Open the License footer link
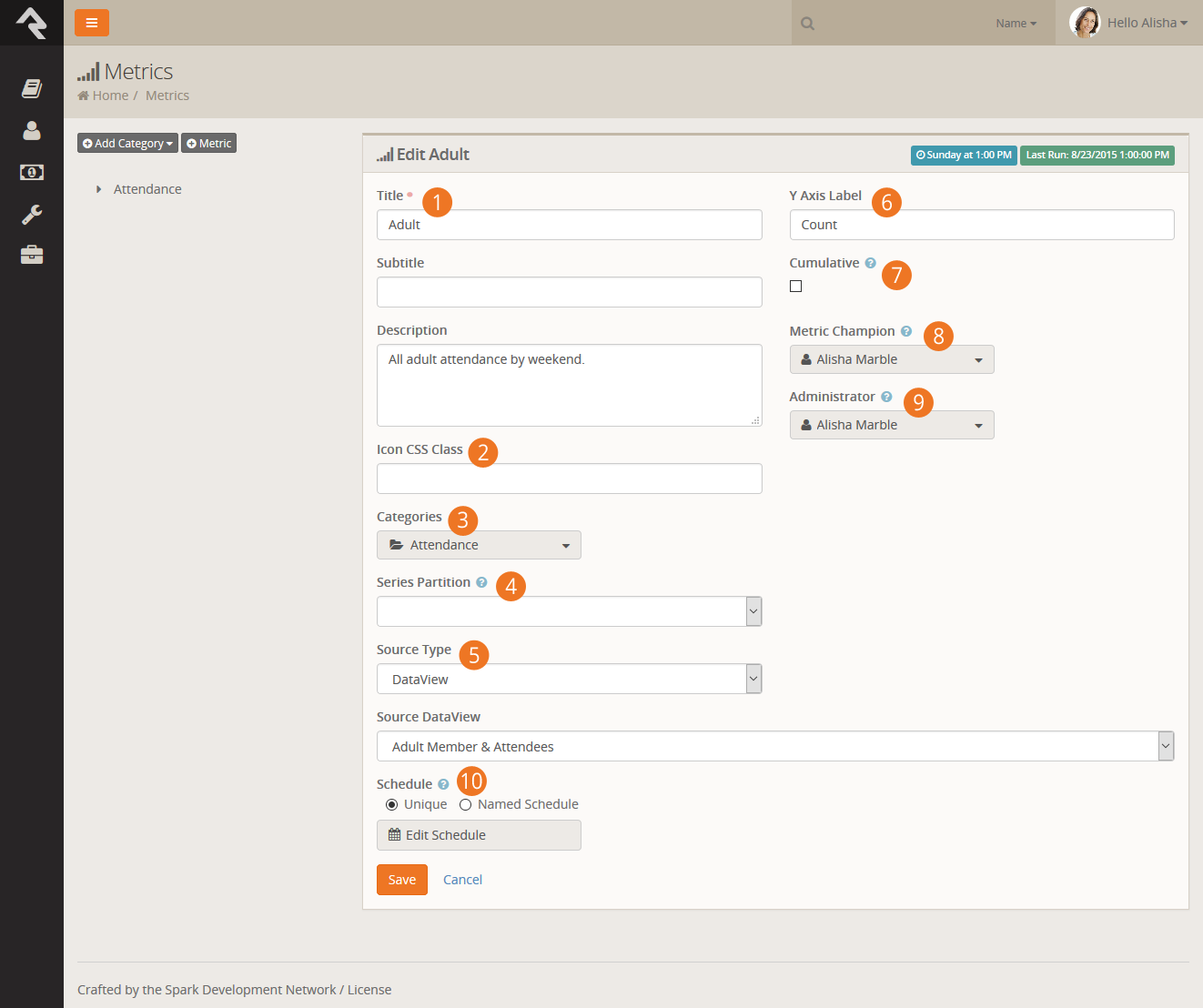1203x1008 pixels. click(x=369, y=990)
